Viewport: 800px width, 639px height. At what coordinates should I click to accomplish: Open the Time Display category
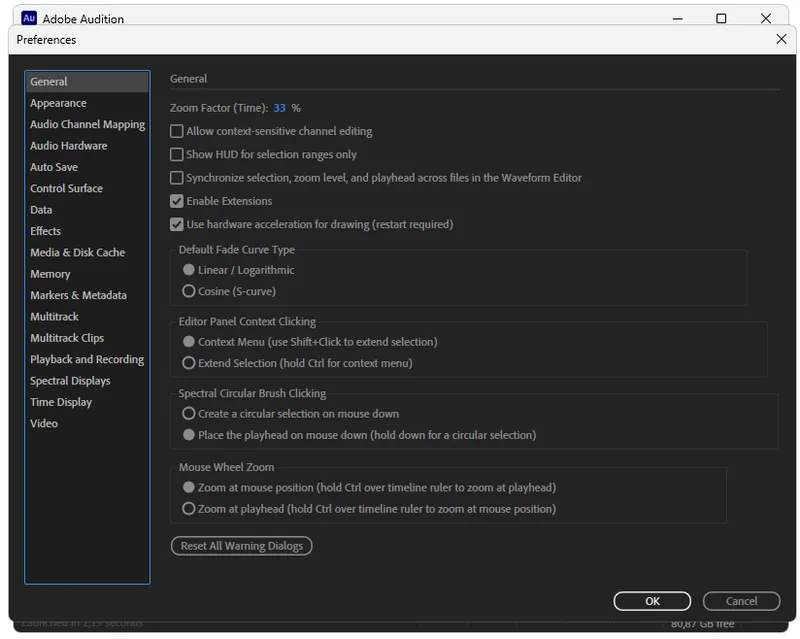pyautogui.click(x=87, y=403)
